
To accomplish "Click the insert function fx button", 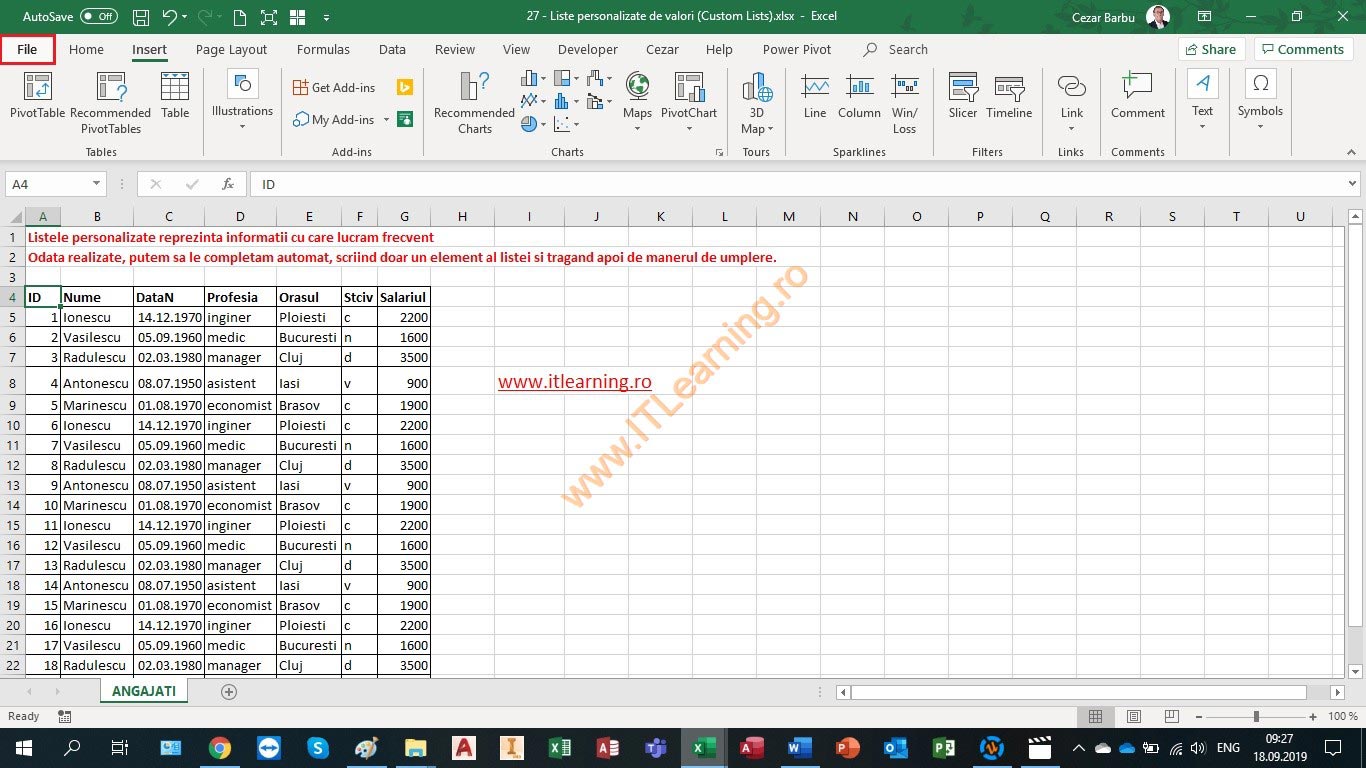I will click(228, 184).
